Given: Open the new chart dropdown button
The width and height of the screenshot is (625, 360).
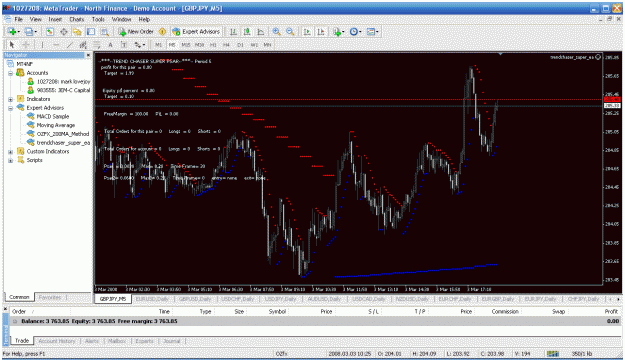Looking at the screenshot, I should click(14, 31).
